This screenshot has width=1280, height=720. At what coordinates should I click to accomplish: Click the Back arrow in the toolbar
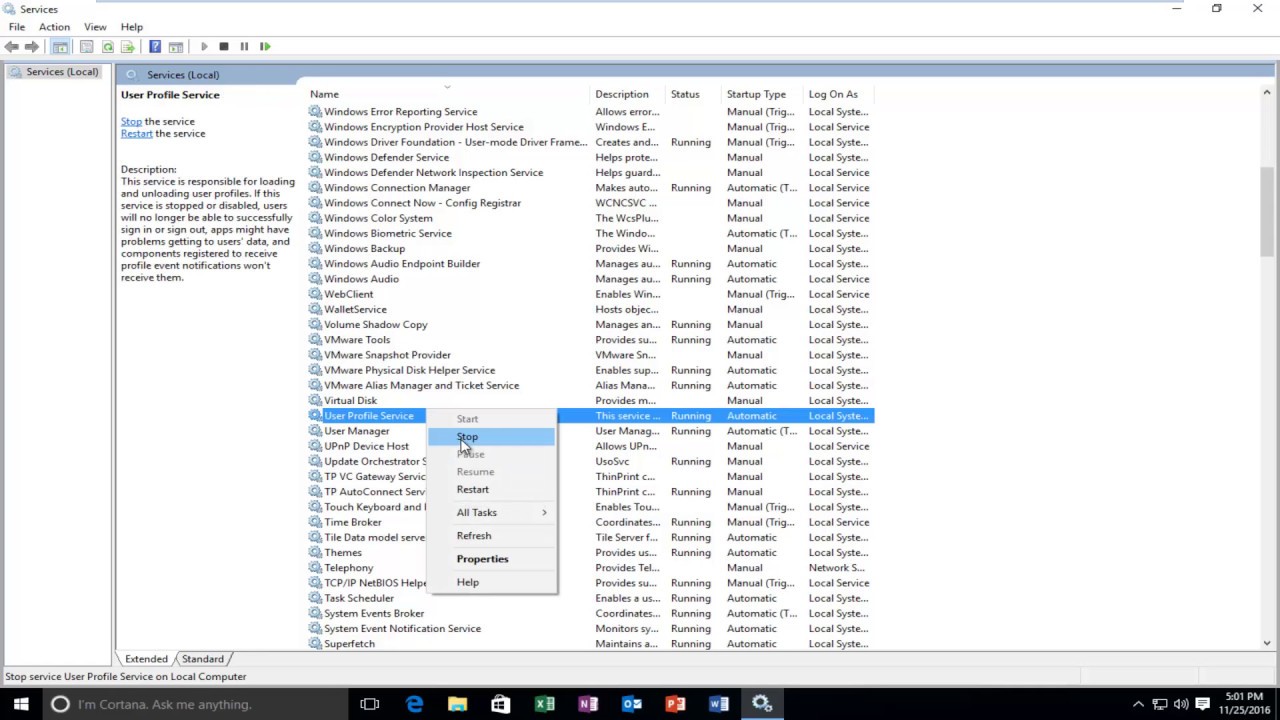(12, 47)
